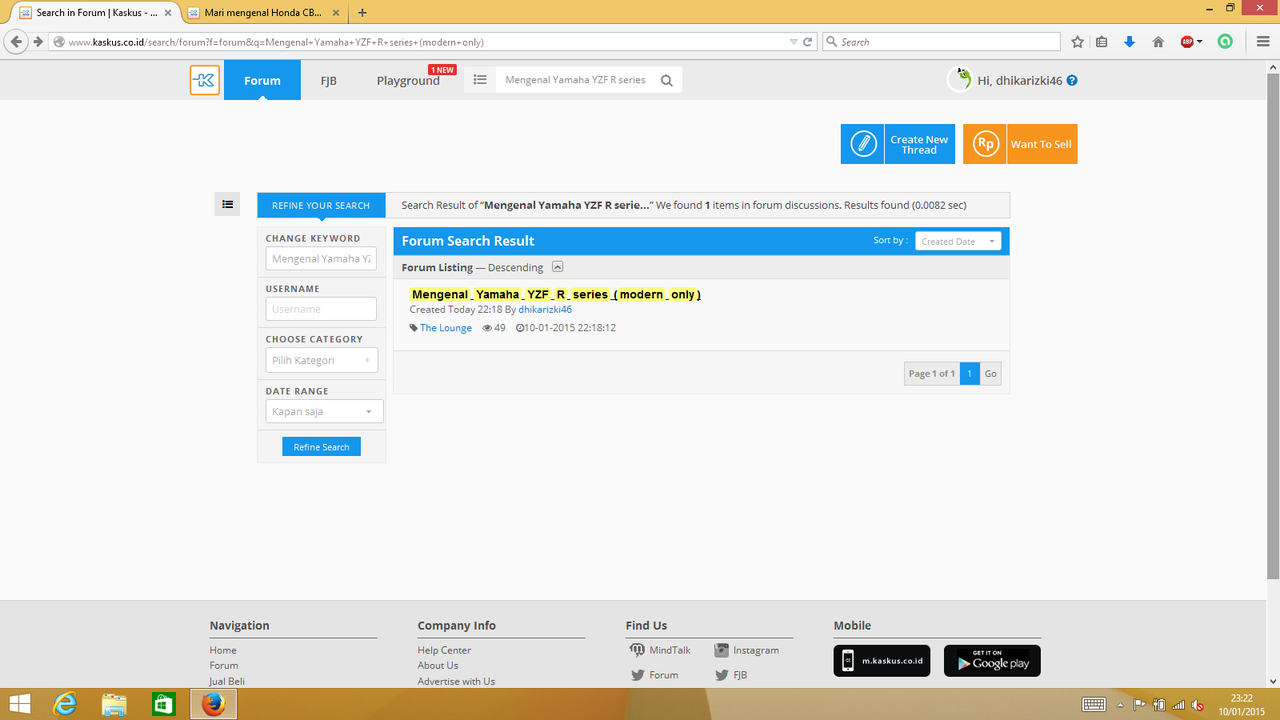Open the bookmarks list icon
The image size is (1280, 720).
1101,42
